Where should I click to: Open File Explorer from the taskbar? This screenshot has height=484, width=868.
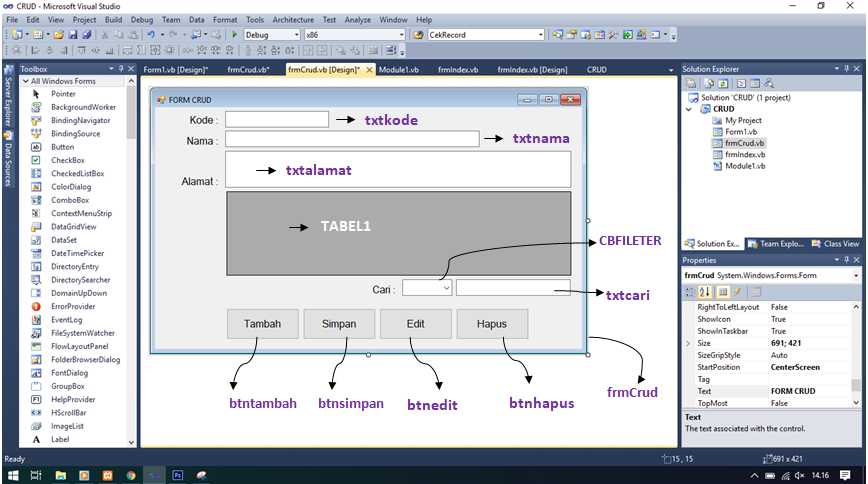tap(60, 475)
